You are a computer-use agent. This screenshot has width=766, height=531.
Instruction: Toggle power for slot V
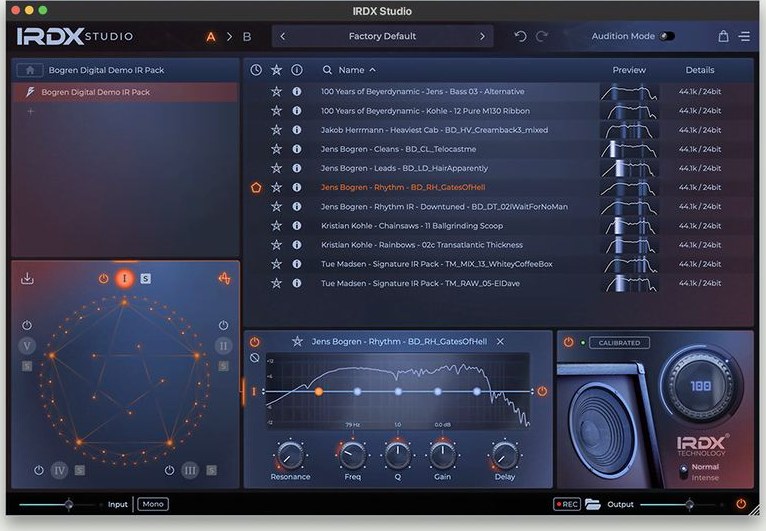click(27, 325)
